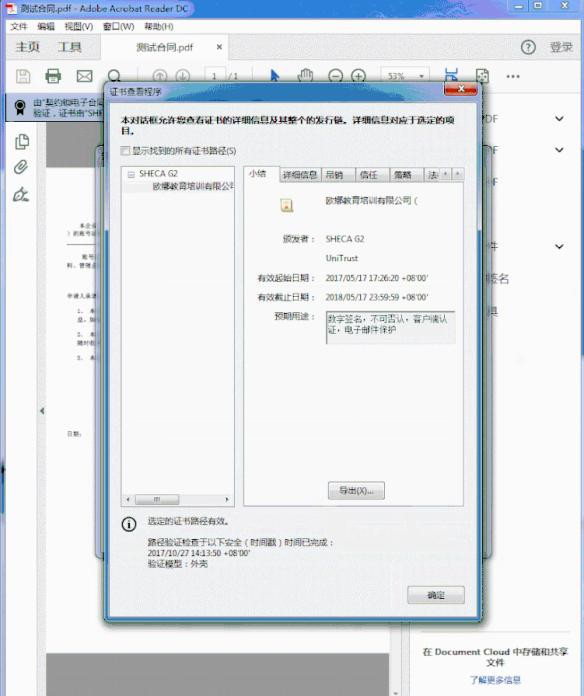Click the 确定 button
Viewport: 584px width, 696px height.
(x=436, y=595)
